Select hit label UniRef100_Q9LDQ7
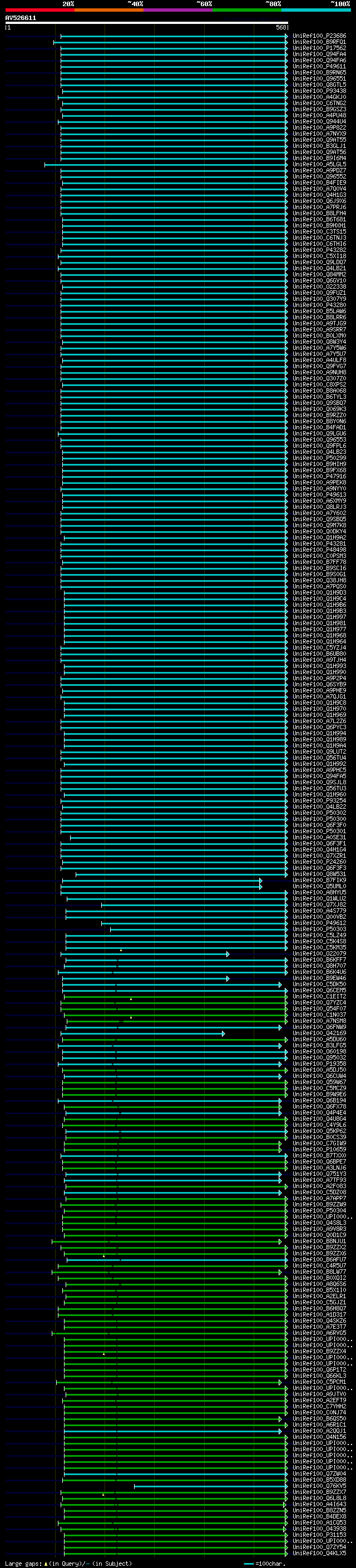Screen dimensions: 356x1568 pos(319,263)
